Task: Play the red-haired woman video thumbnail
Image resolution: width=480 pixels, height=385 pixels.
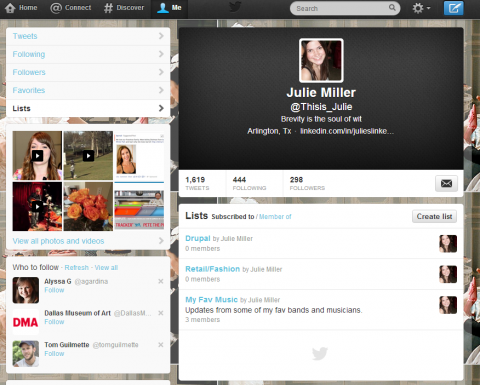Action: (x=37, y=156)
